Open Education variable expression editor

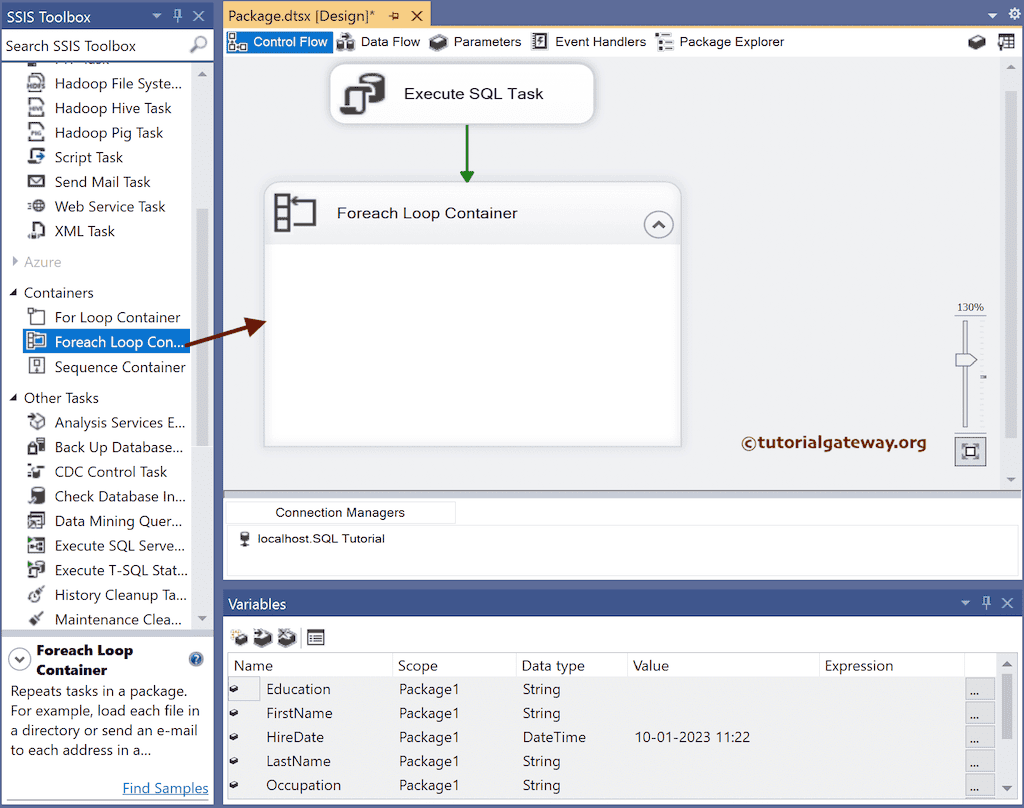[979, 689]
